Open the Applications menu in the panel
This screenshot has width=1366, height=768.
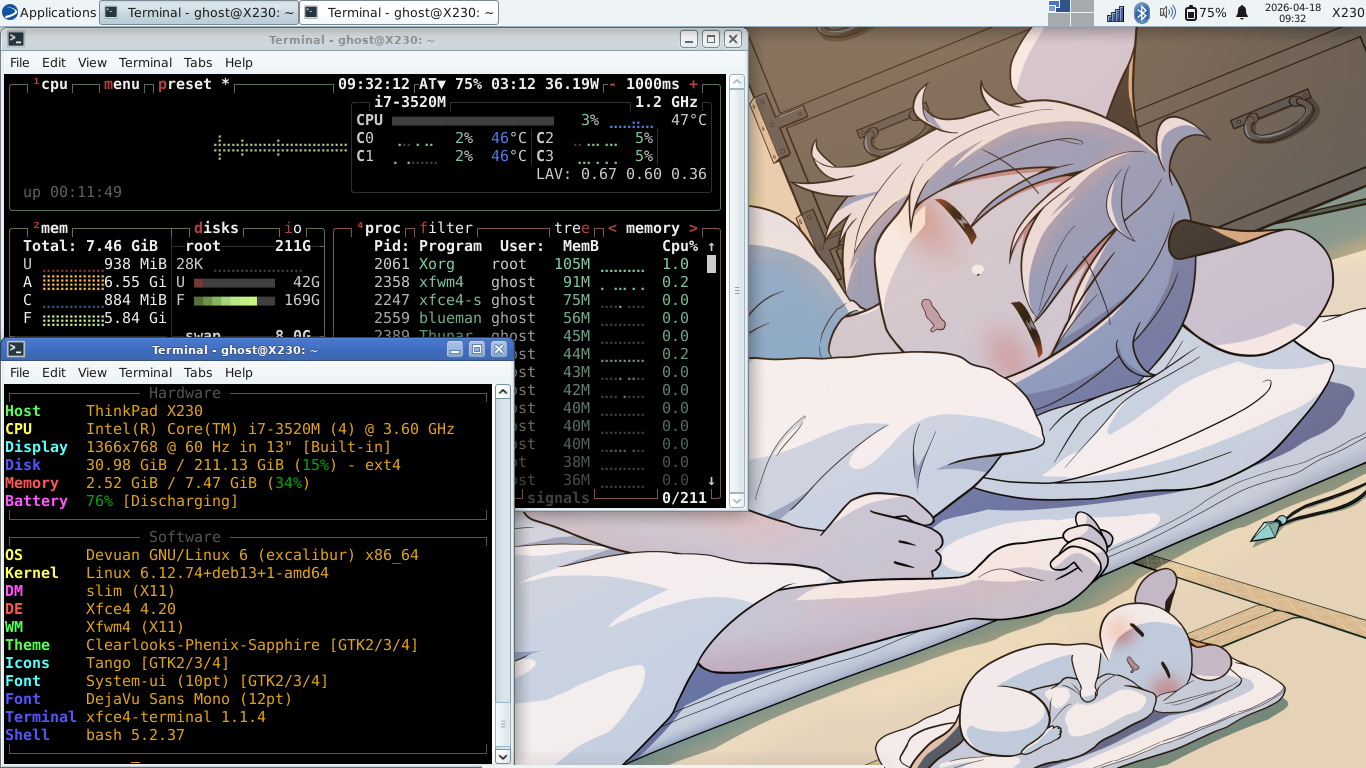[49, 13]
